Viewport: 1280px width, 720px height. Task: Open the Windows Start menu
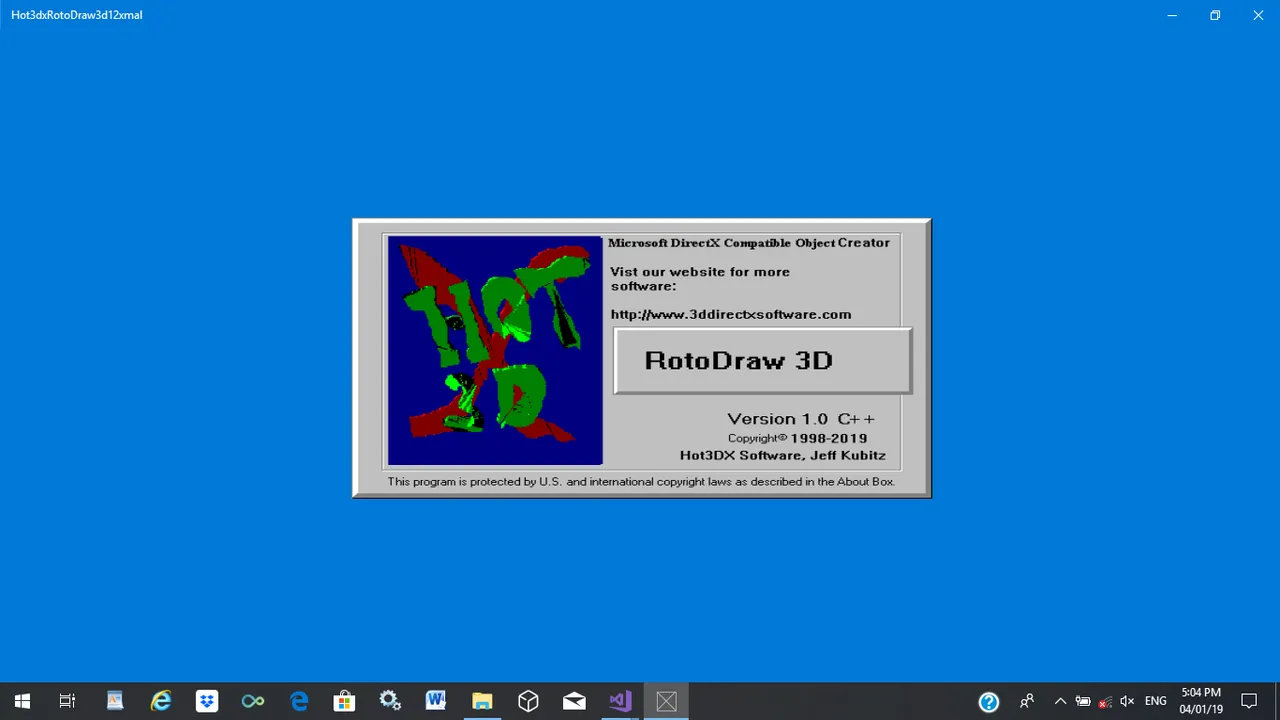pos(22,701)
